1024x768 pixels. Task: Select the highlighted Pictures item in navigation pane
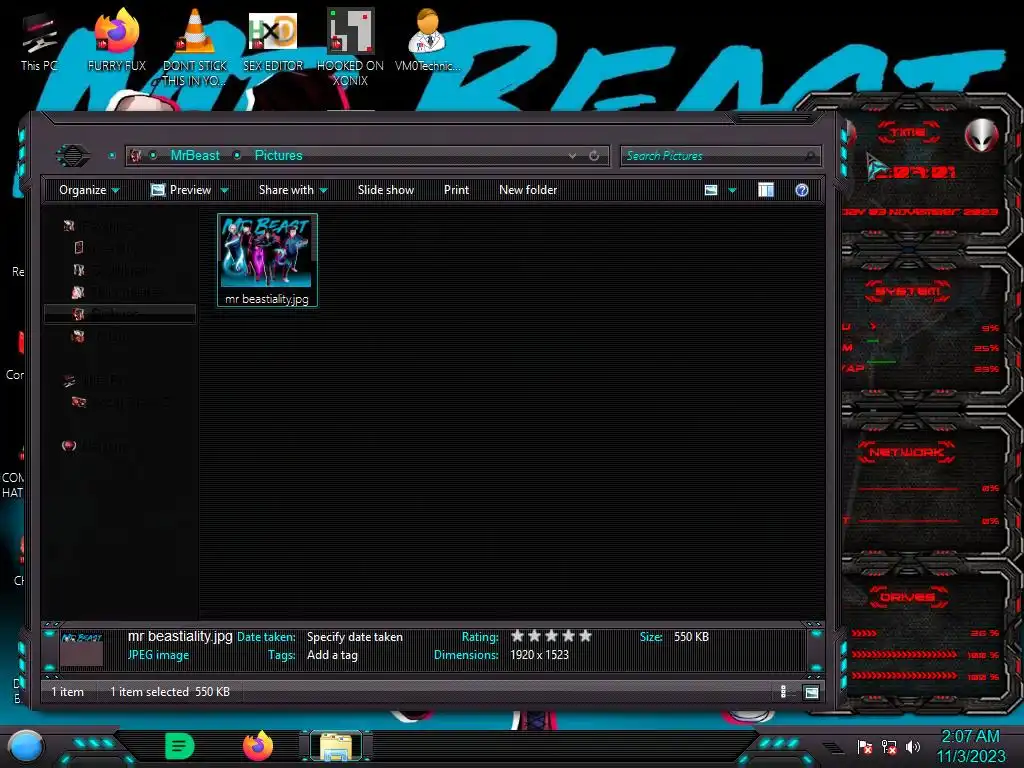click(120, 314)
